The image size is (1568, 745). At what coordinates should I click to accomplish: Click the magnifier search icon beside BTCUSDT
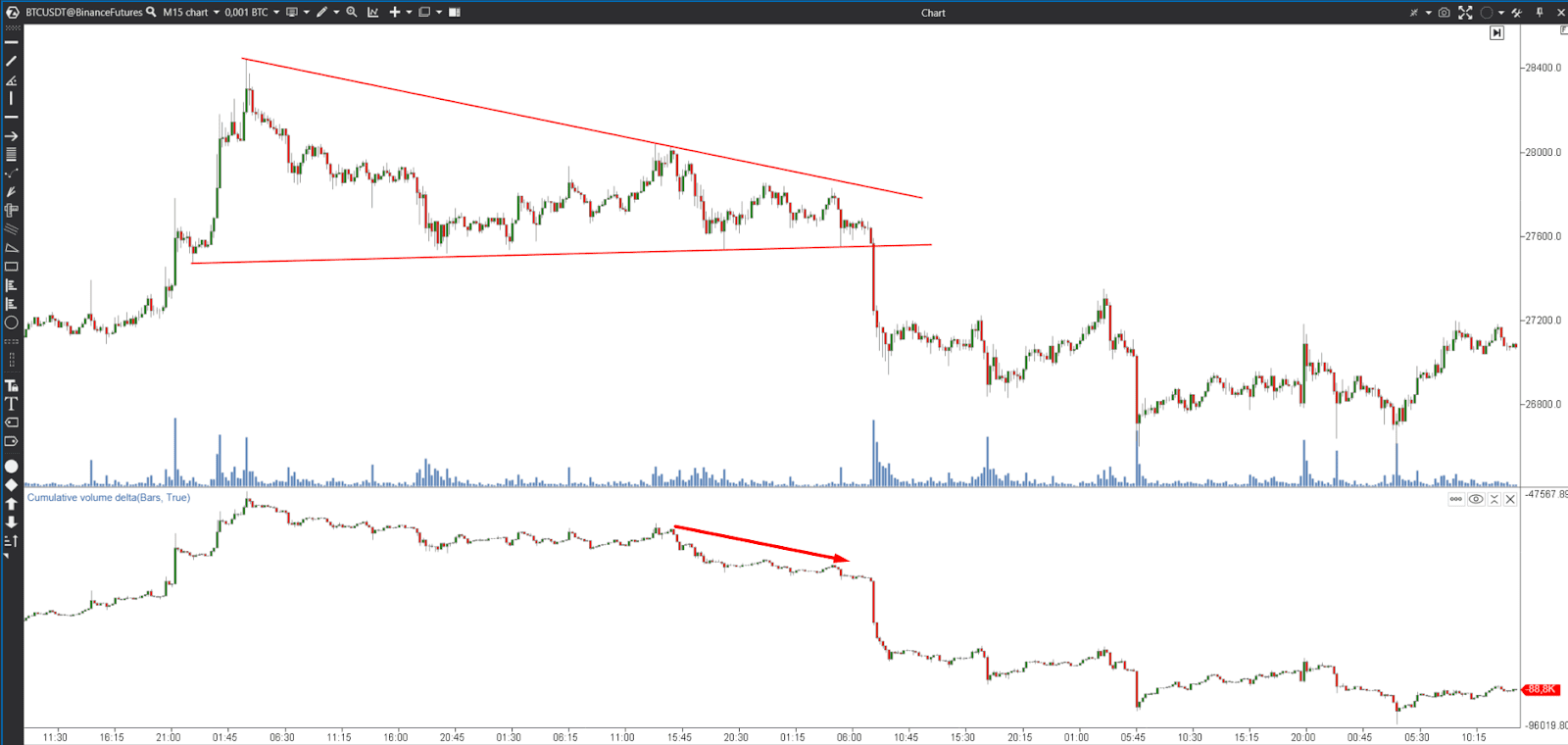(x=151, y=12)
